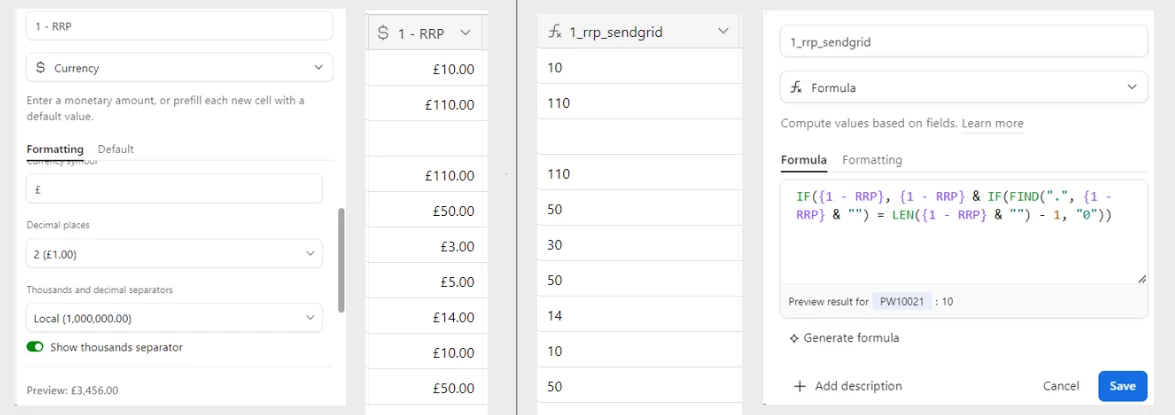Cancel the formula field edits

[1061, 386]
